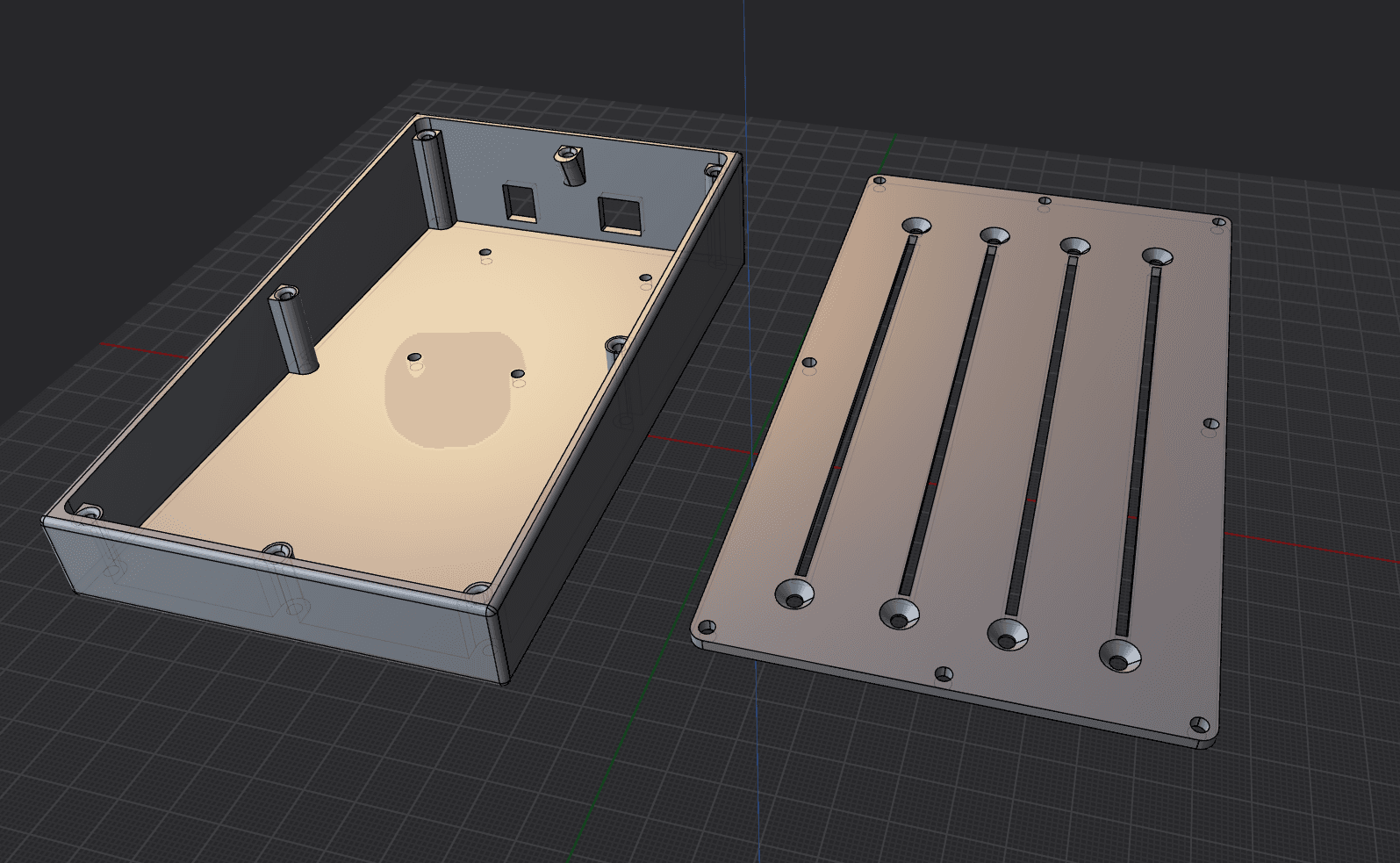
Task: Click the darker rounded patch on enclosure floor
Action: coord(454,389)
